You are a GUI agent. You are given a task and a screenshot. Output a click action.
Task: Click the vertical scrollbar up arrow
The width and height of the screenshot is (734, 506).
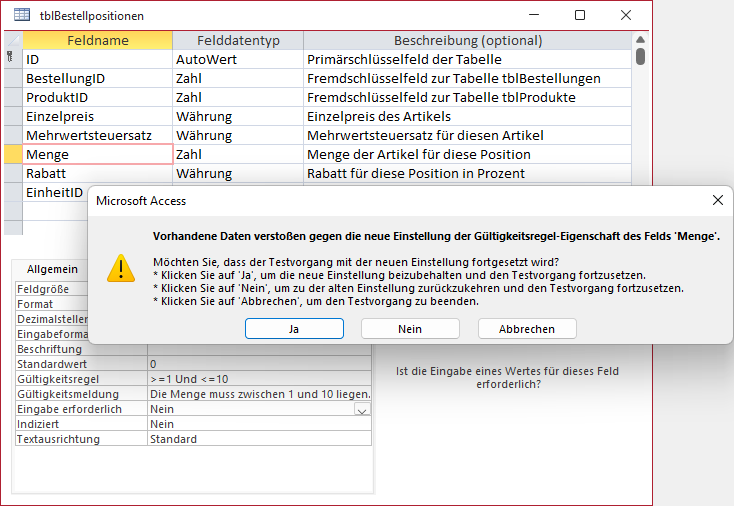tap(641, 40)
